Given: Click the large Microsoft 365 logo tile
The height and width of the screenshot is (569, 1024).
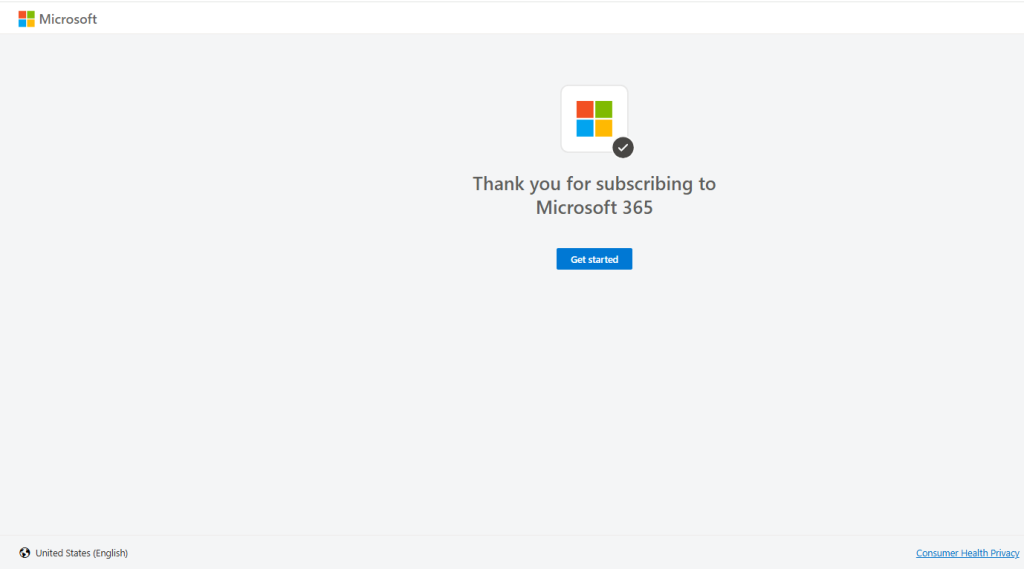Looking at the screenshot, I should [x=594, y=118].
